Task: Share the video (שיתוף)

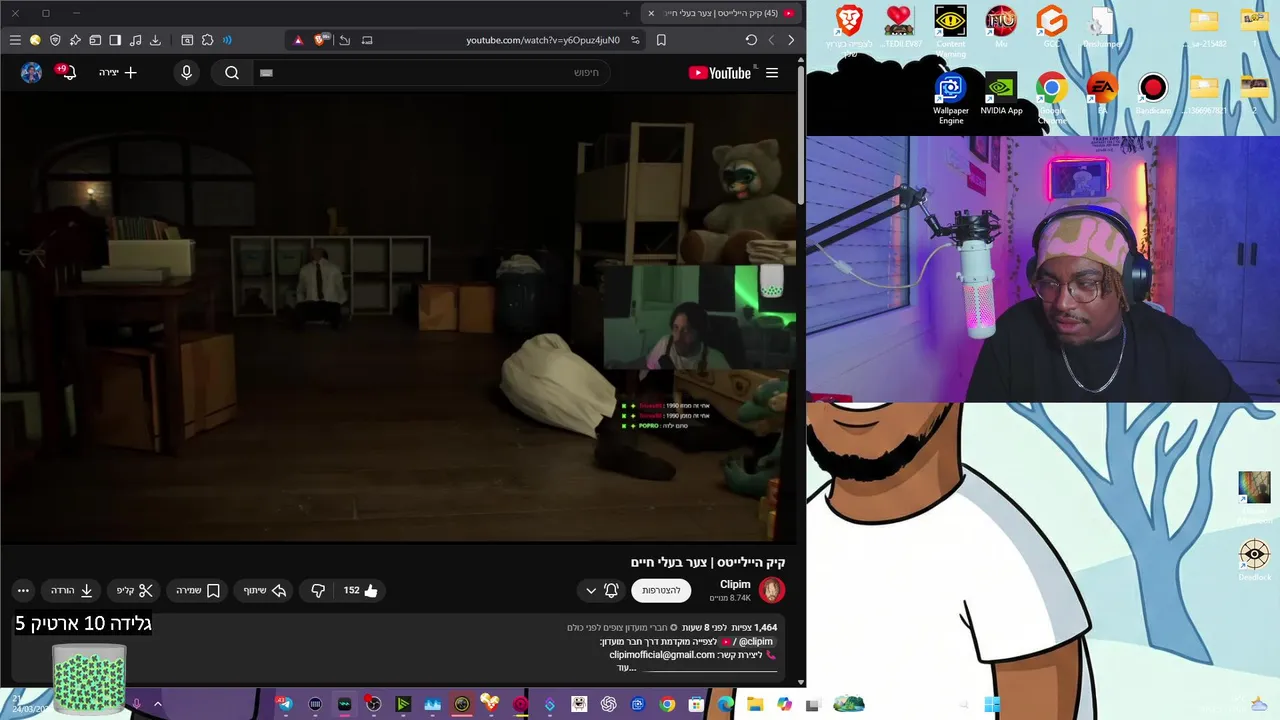Action: click(265, 590)
